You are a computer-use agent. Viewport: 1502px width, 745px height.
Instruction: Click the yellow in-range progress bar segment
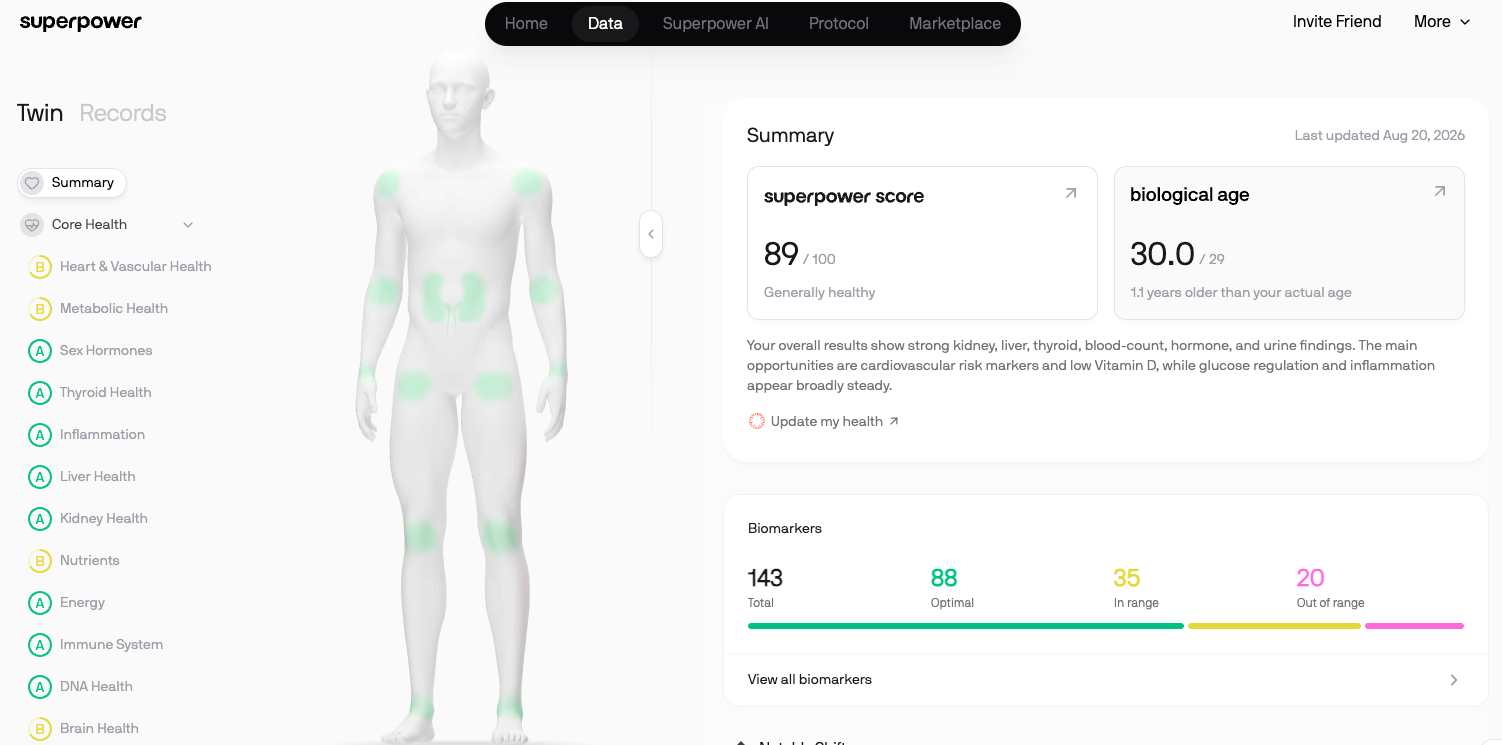1274,626
